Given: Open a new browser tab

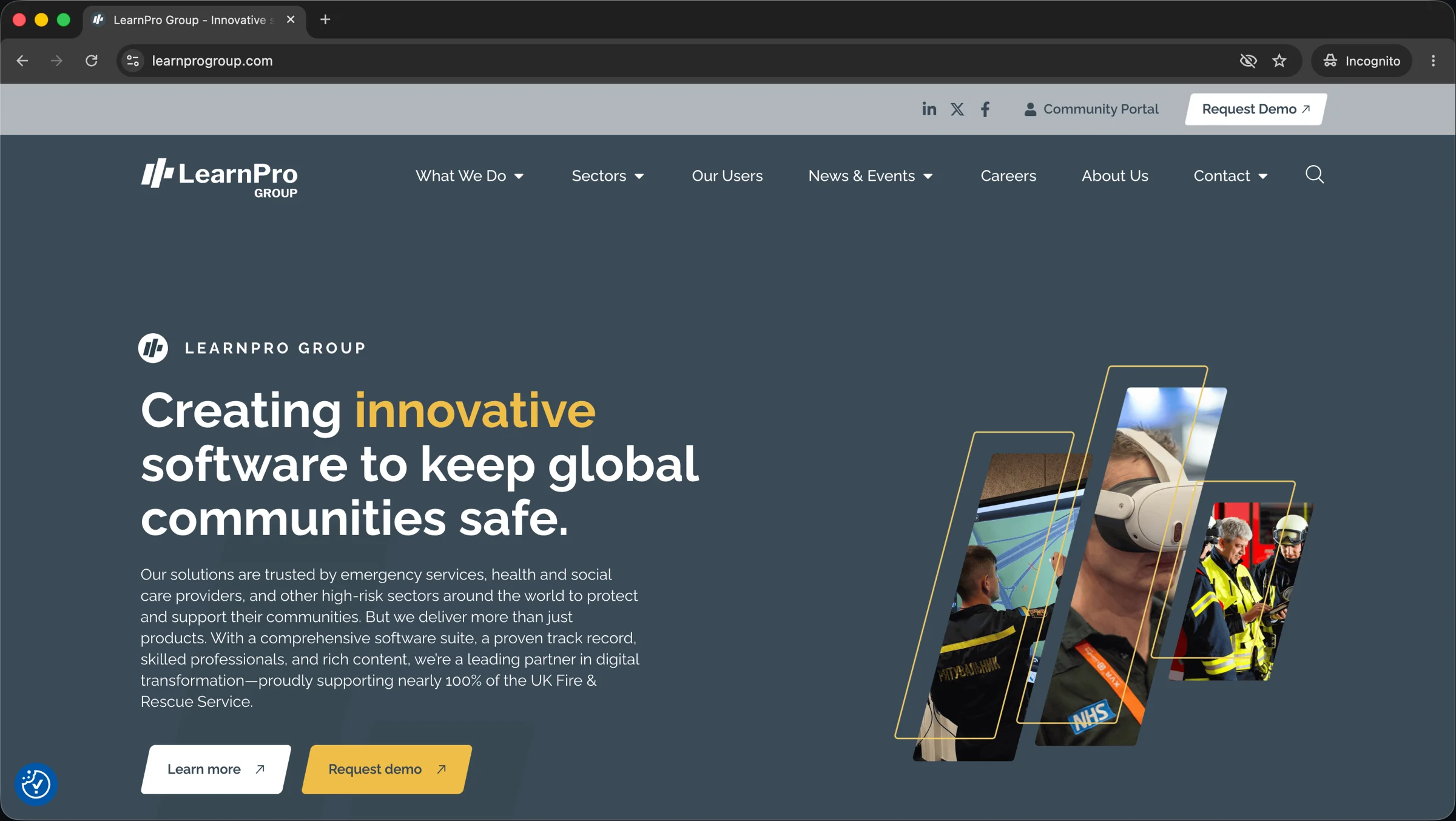Looking at the screenshot, I should [325, 20].
